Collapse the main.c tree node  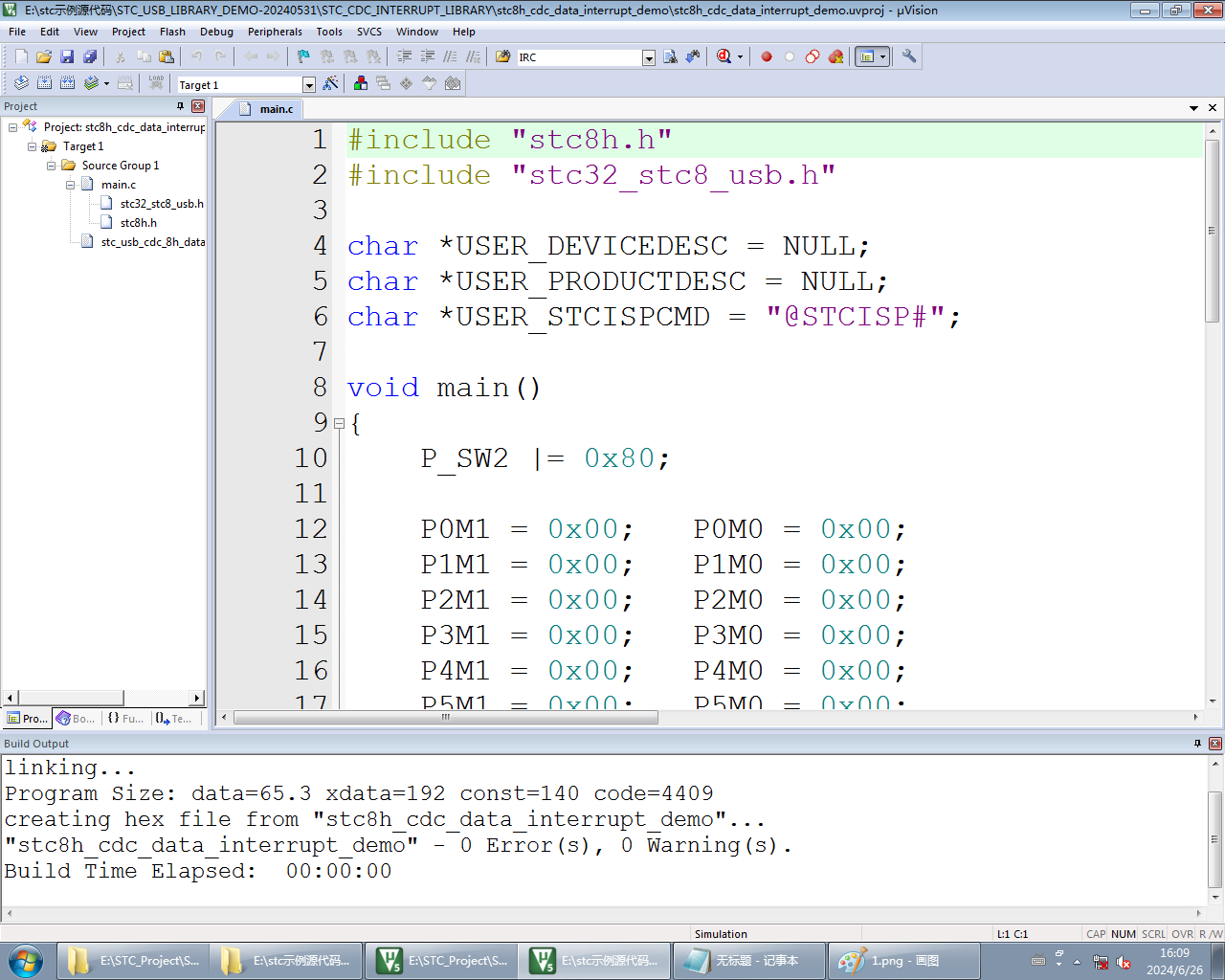(x=70, y=185)
